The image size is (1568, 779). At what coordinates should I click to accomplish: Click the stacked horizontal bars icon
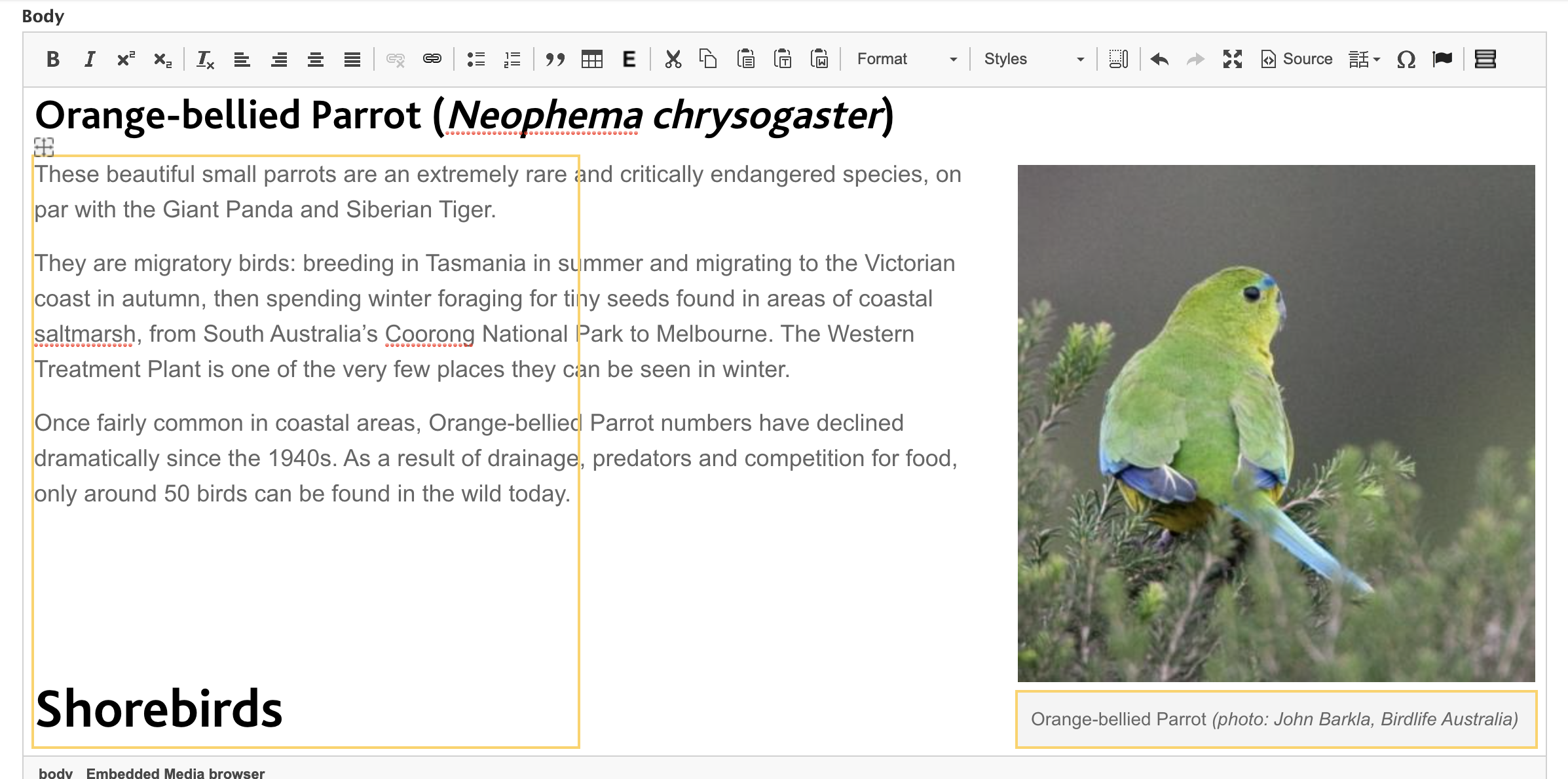(1485, 60)
